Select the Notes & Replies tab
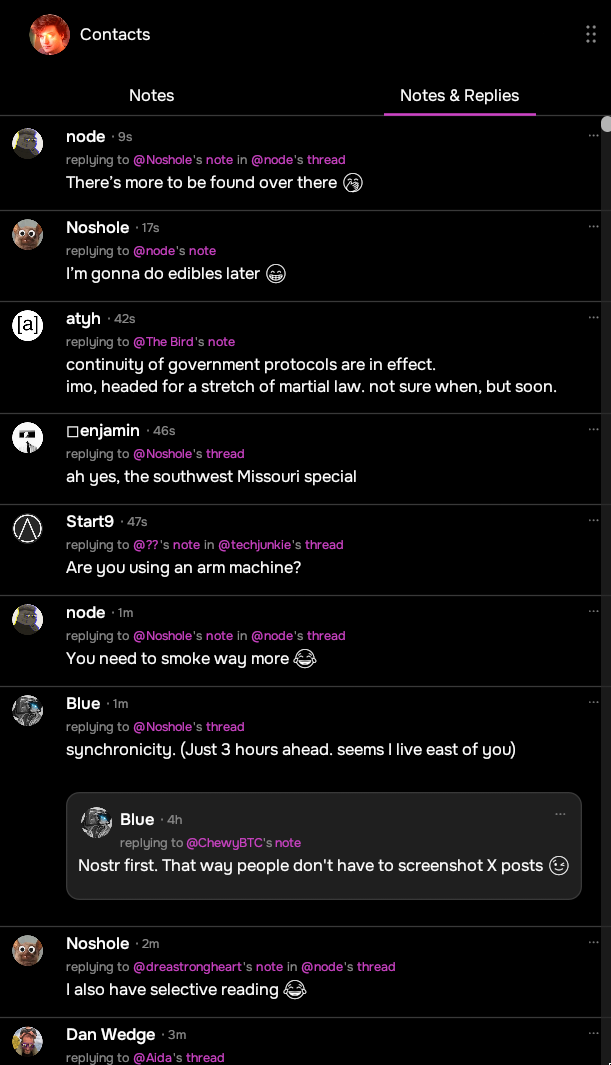Screen dimensions: 611x1065 click(x=459, y=96)
